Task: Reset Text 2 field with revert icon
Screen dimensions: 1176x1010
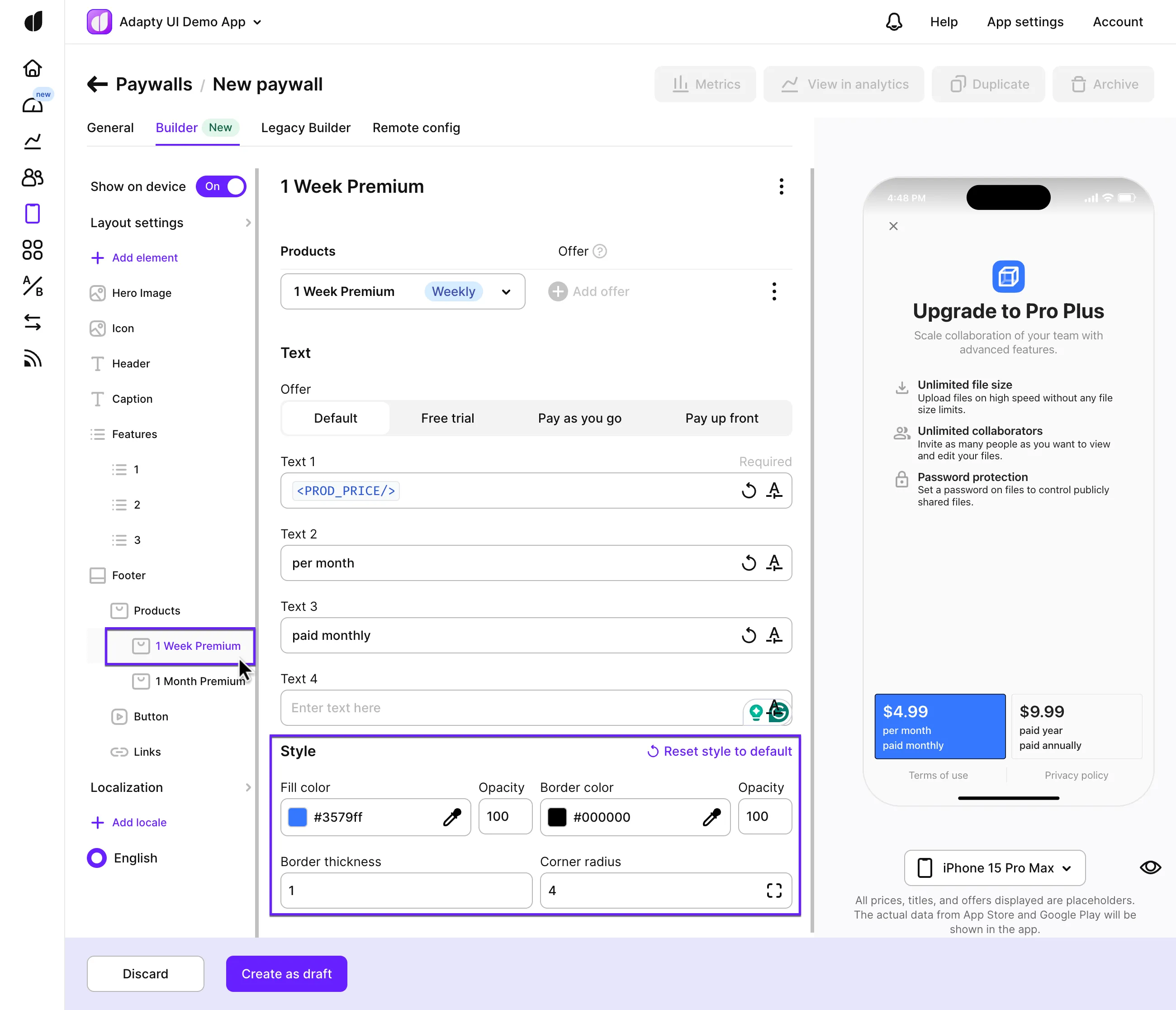Action: (749, 563)
